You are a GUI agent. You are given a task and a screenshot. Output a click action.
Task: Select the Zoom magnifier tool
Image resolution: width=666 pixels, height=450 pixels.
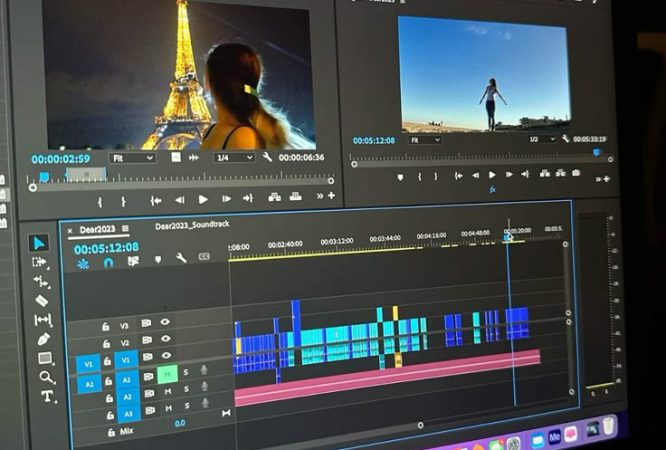(x=46, y=377)
